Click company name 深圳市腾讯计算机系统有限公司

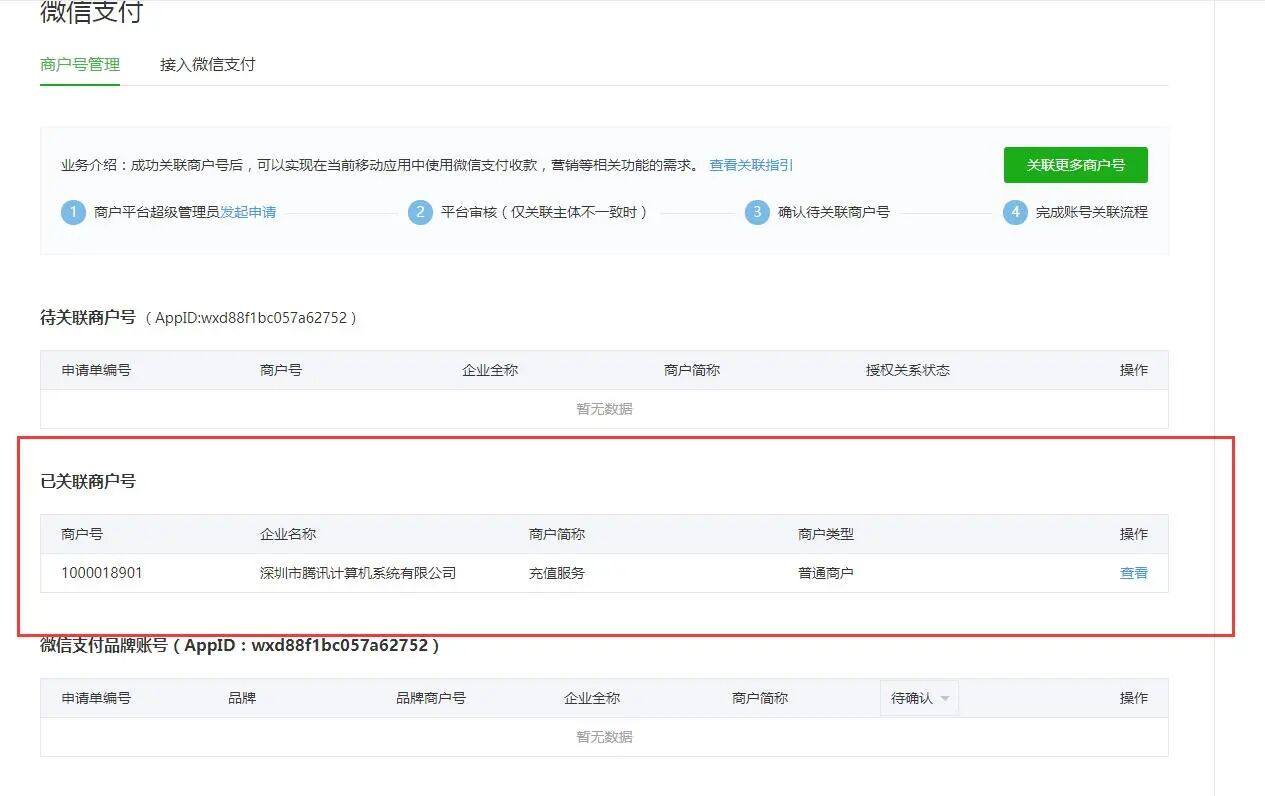coord(358,573)
